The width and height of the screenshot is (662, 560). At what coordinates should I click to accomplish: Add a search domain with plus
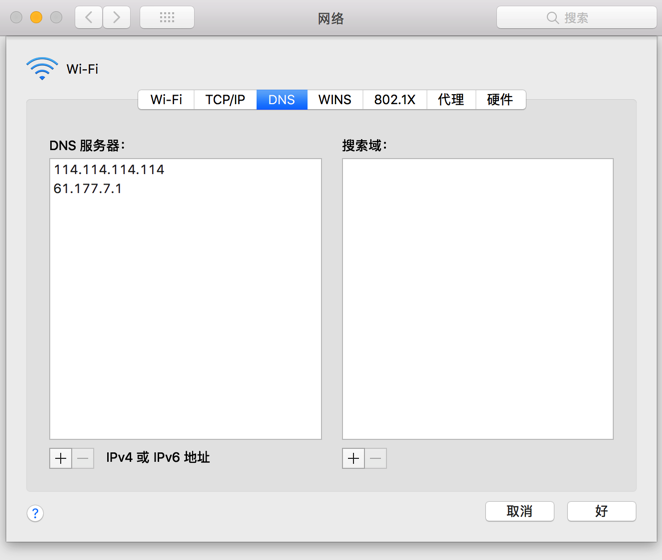coord(353,459)
